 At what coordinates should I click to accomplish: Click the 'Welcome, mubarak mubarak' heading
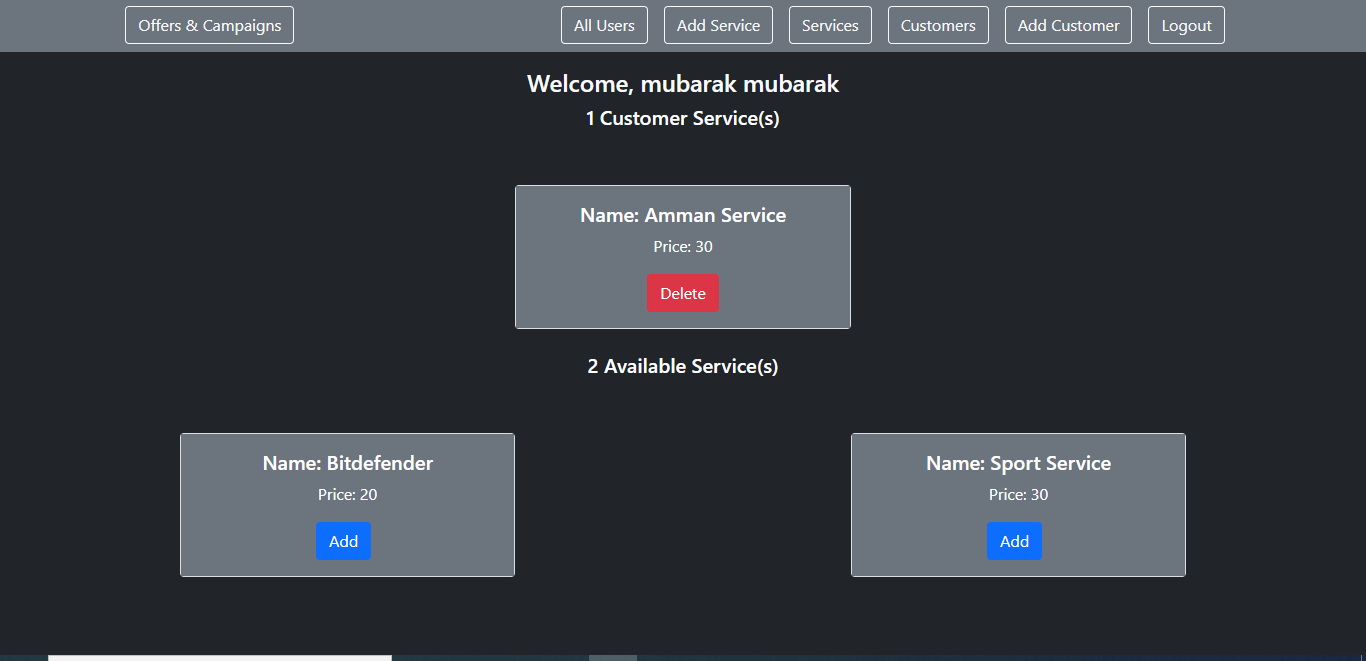tap(683, 84)
